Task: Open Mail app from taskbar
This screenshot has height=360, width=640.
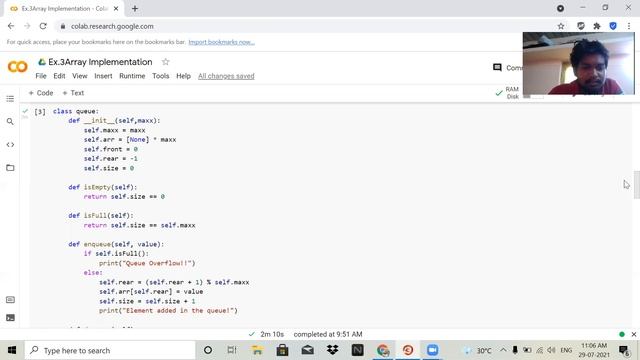Action: pos(307,350)
